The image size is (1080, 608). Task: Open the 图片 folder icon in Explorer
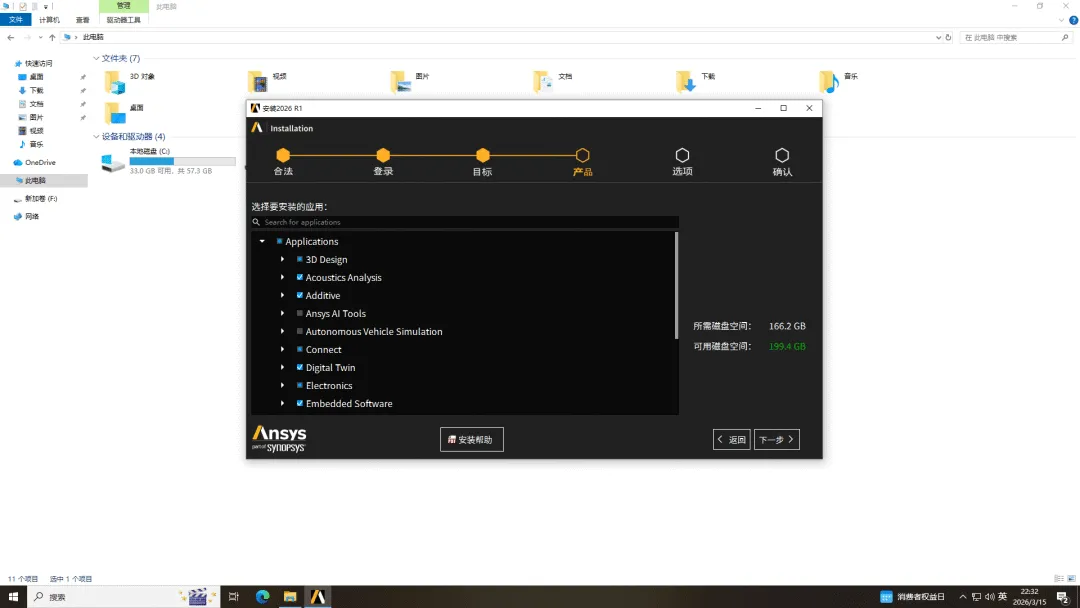(401, 83)
